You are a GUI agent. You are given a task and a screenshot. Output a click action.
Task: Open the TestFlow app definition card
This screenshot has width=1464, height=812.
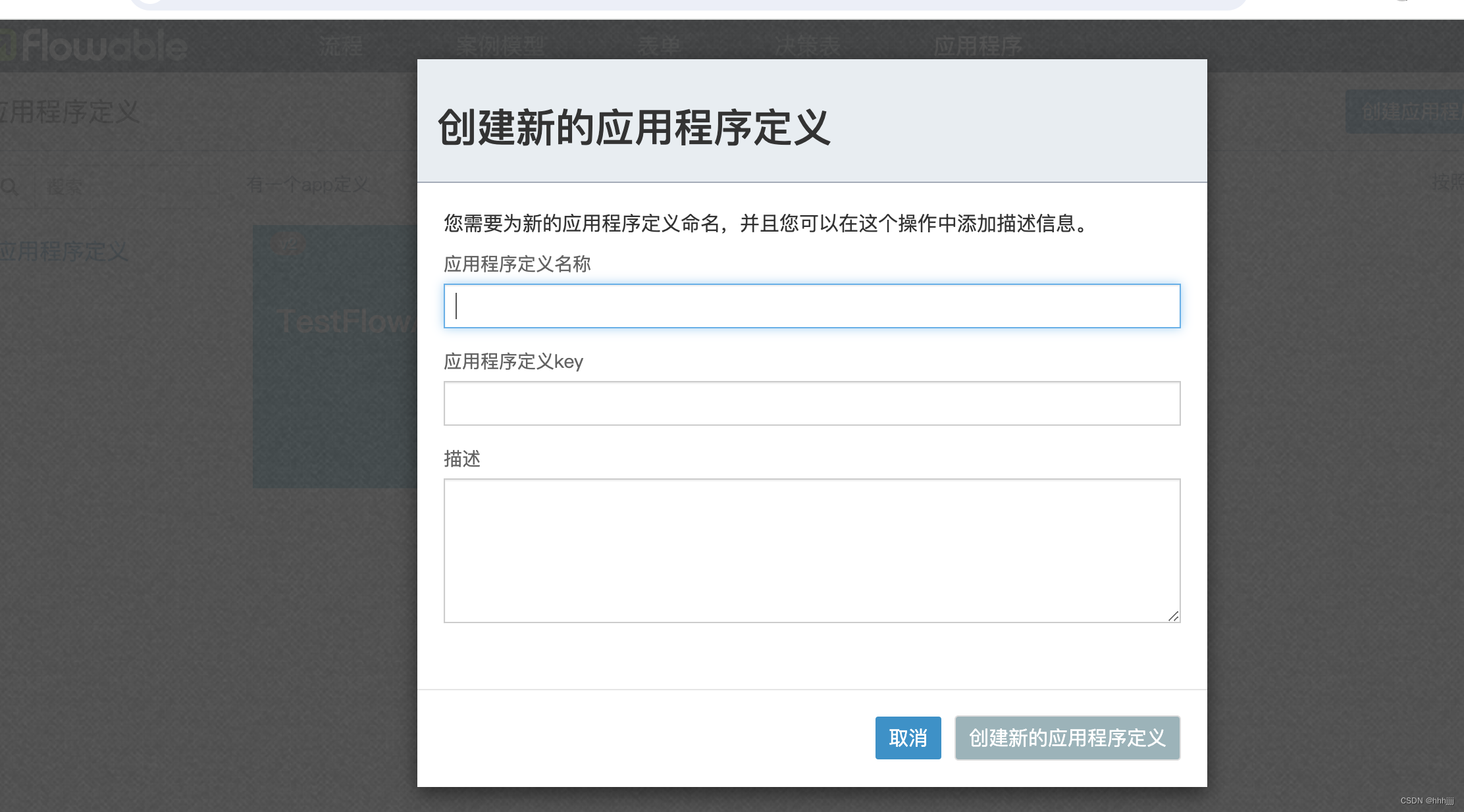tap(335, 356)
